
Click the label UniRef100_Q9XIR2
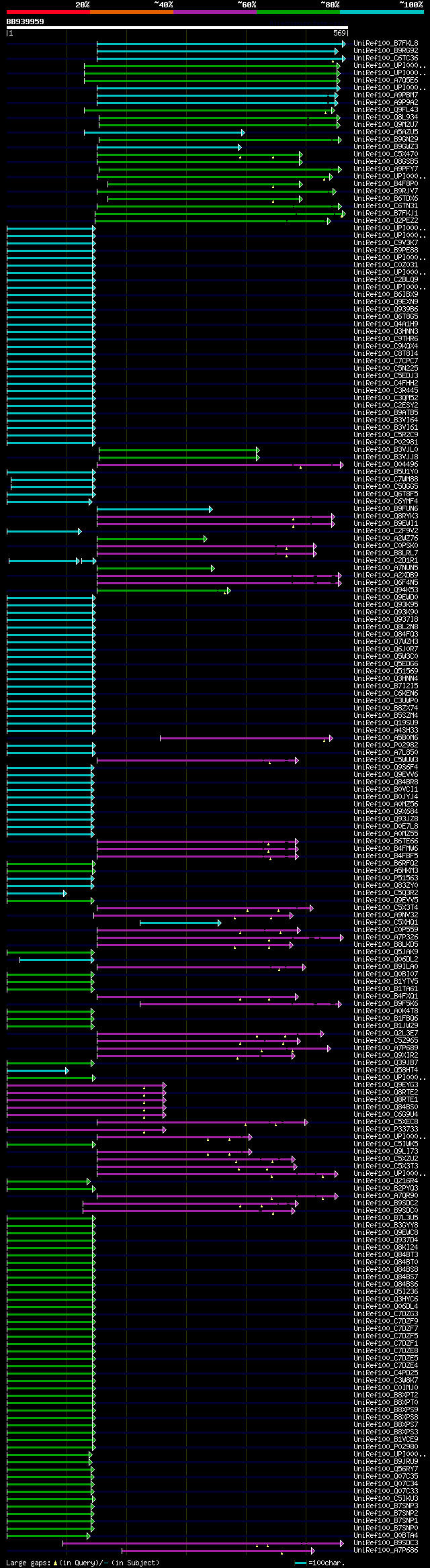386,1056
